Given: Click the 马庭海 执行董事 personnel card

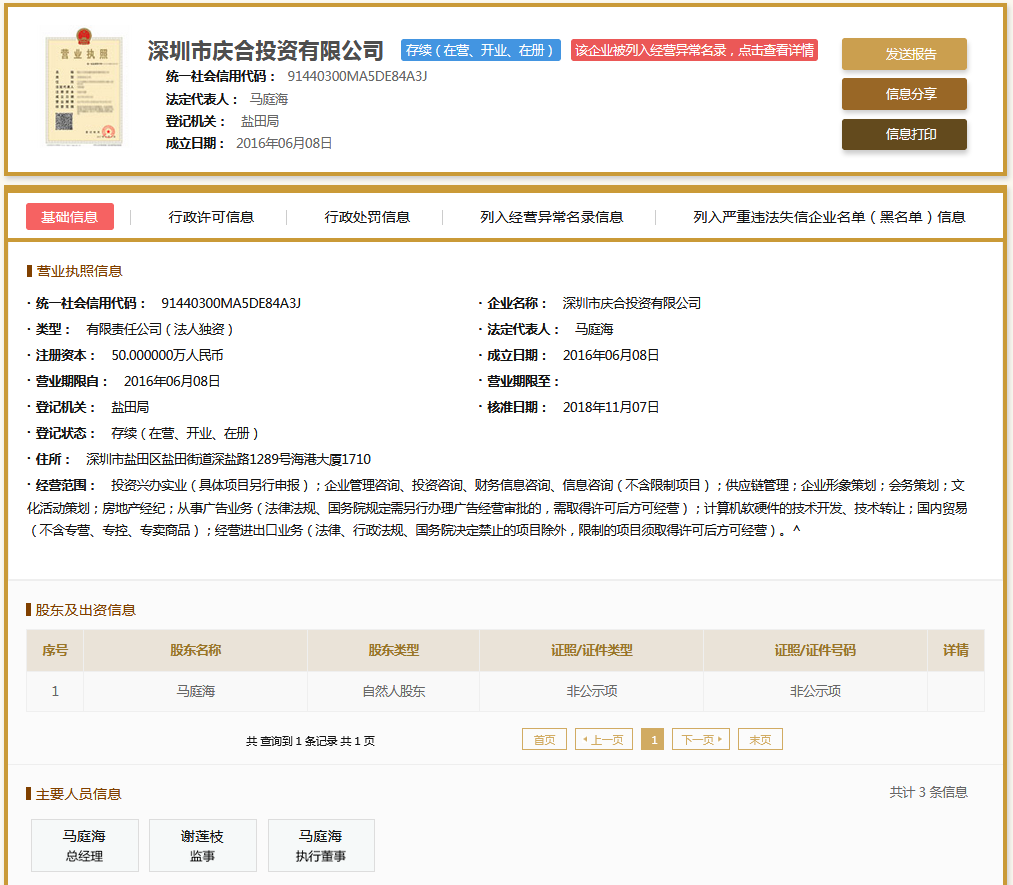Looking at the screenshot, I should pos(321,845).
